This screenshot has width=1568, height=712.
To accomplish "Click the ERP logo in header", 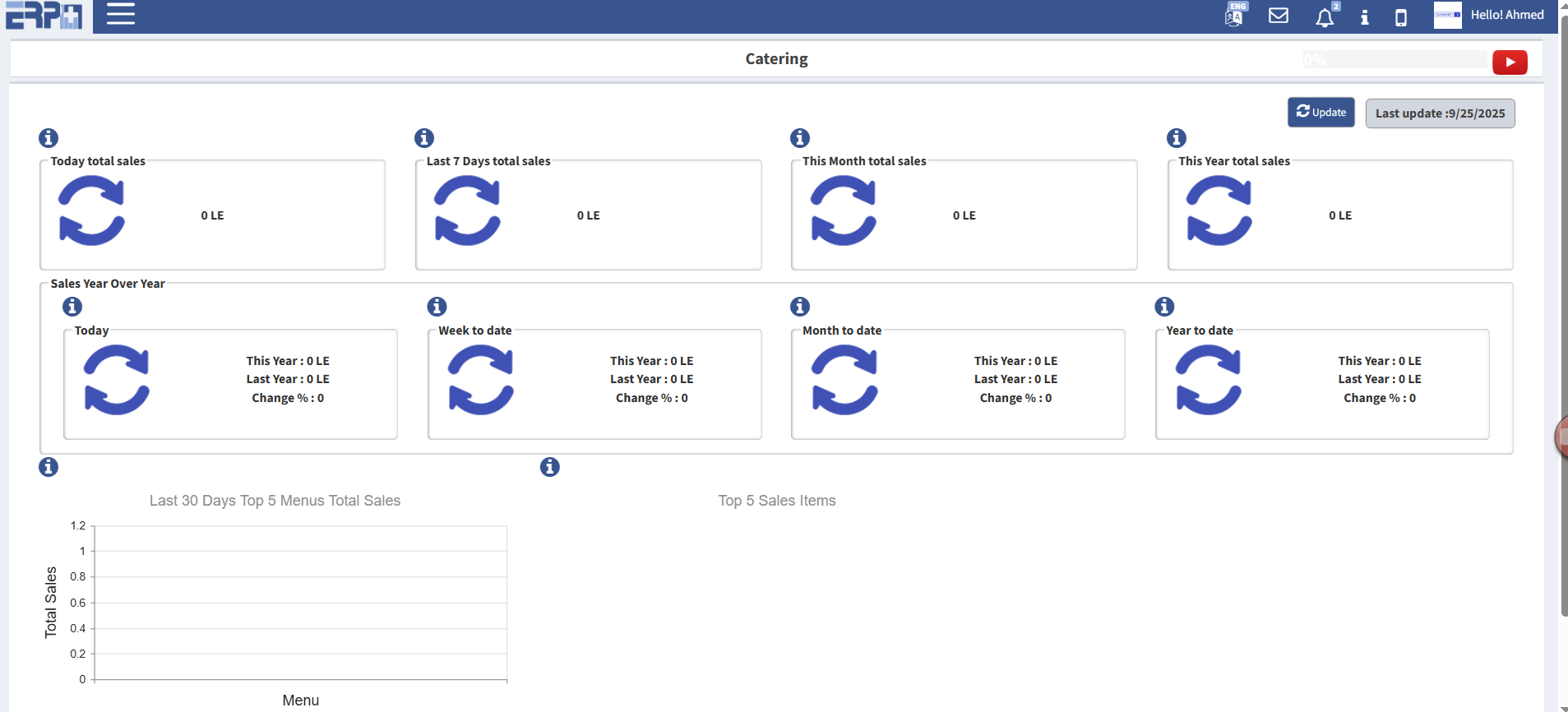I will click(44, 16).
